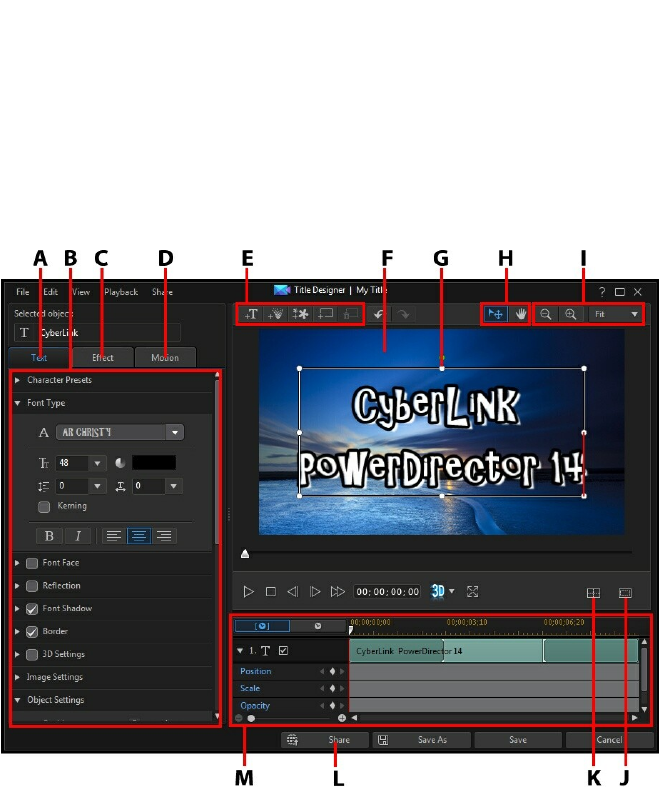The width and height of the screenshot is (659, 788).
Task: Click the Insert Image icon
Action: pyautogui.click(x=301, y=314)
